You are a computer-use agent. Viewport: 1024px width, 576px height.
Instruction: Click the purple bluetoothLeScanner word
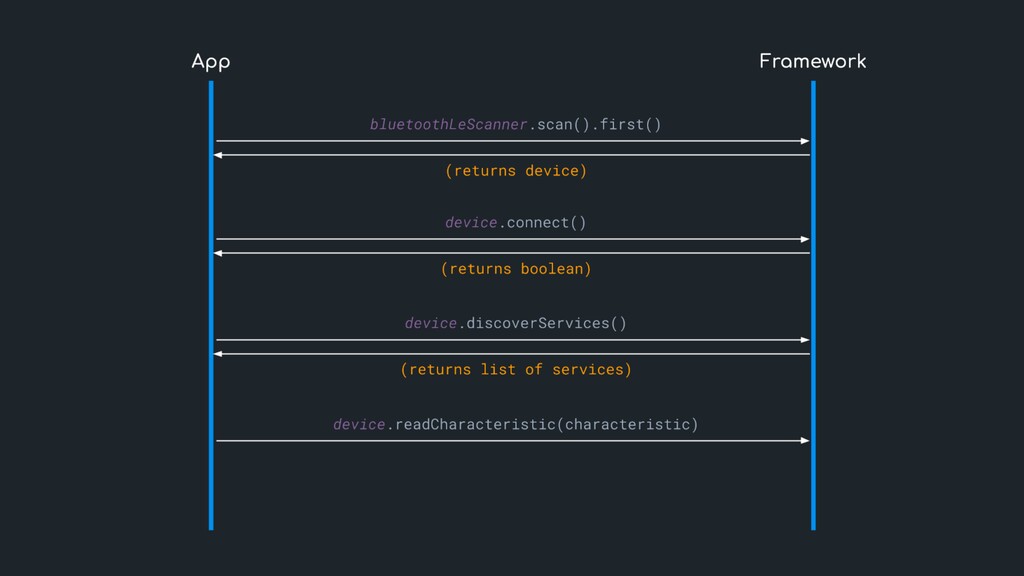(447, 125)
